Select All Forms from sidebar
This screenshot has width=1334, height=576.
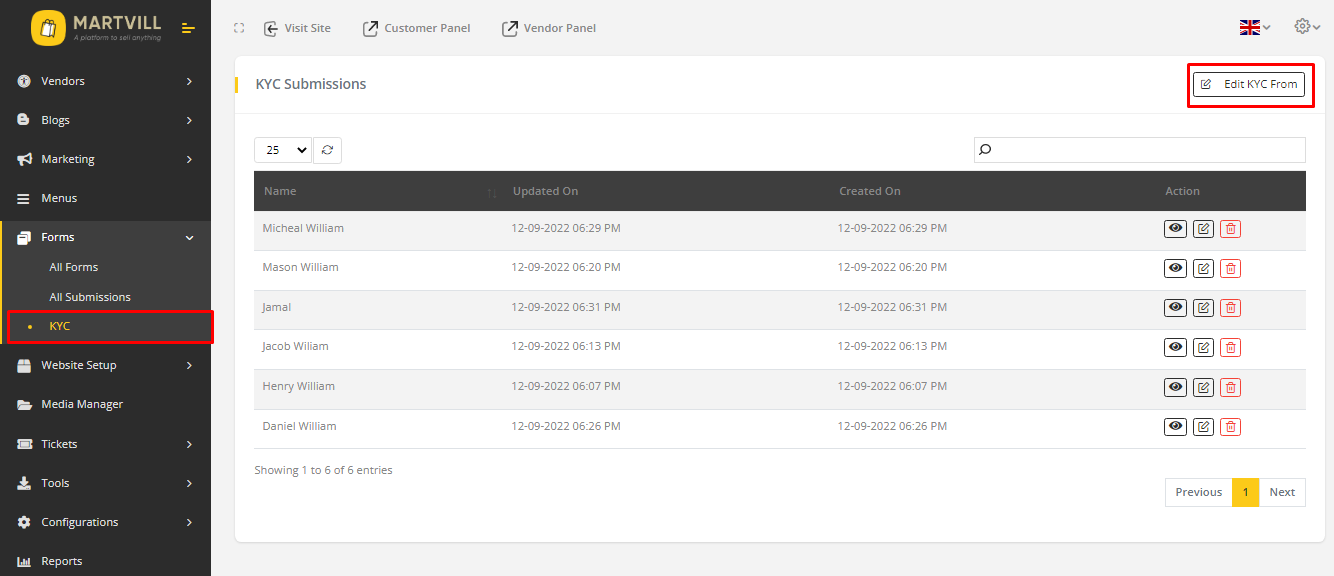(x=74, y=267)
